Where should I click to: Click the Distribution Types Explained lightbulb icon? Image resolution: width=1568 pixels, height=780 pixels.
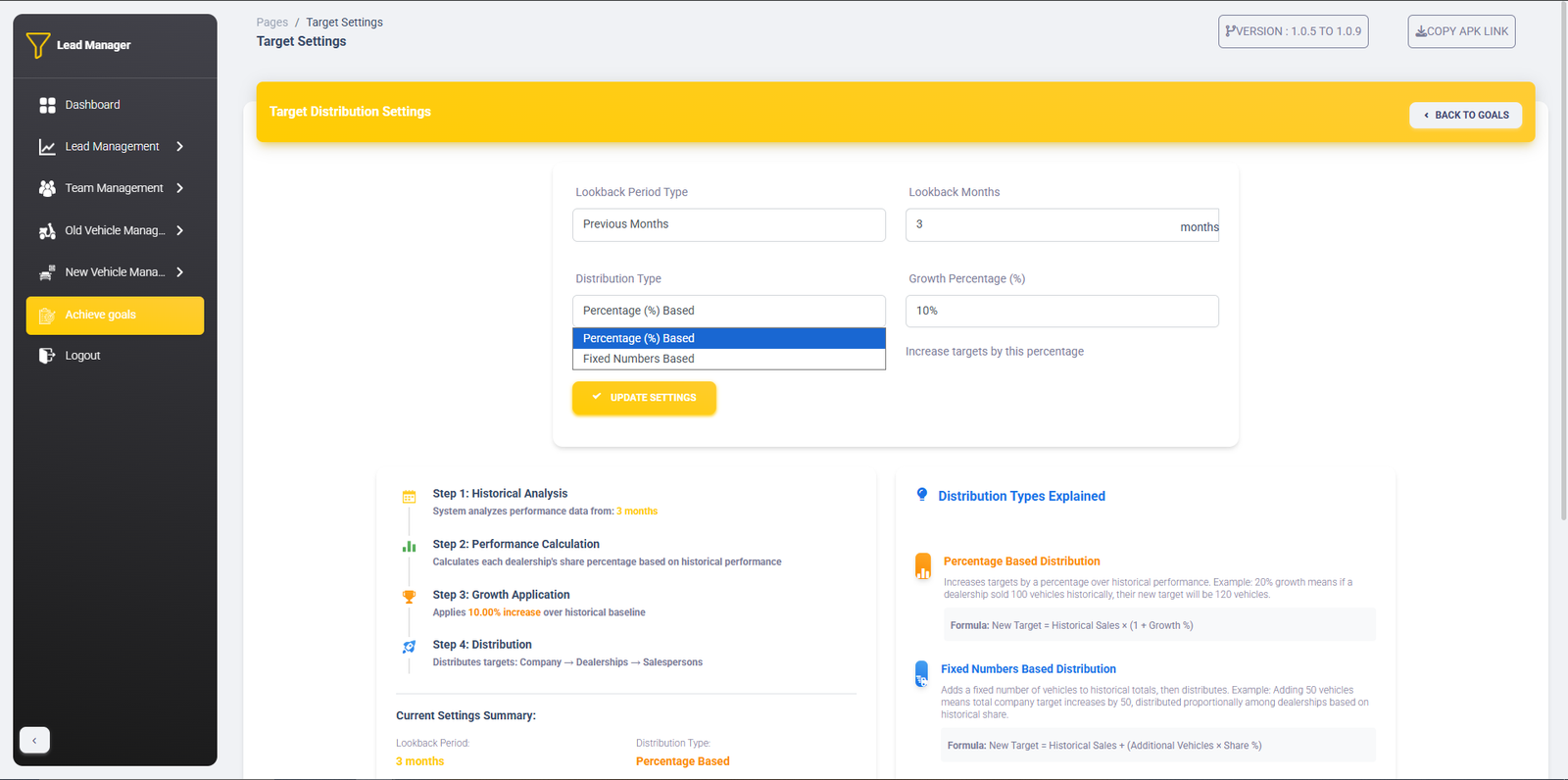(x=921, y=495)
